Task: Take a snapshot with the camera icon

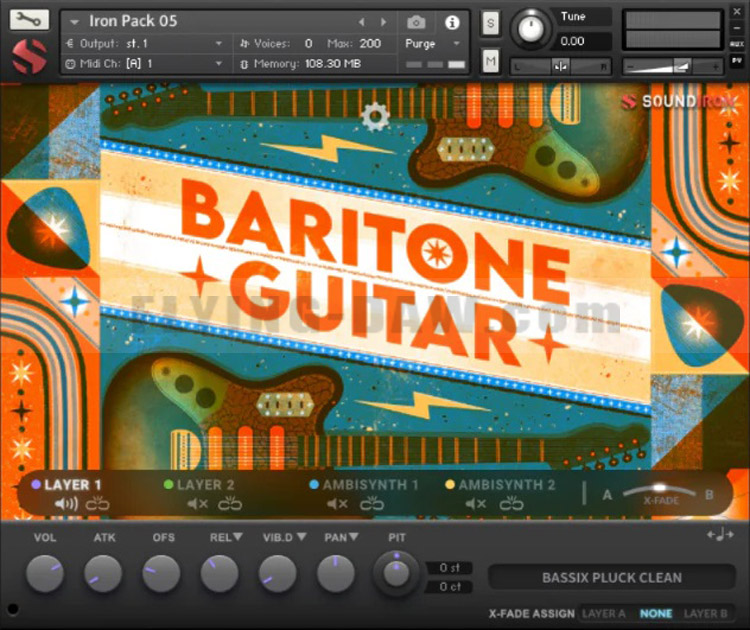Action: tap(416, 22)
